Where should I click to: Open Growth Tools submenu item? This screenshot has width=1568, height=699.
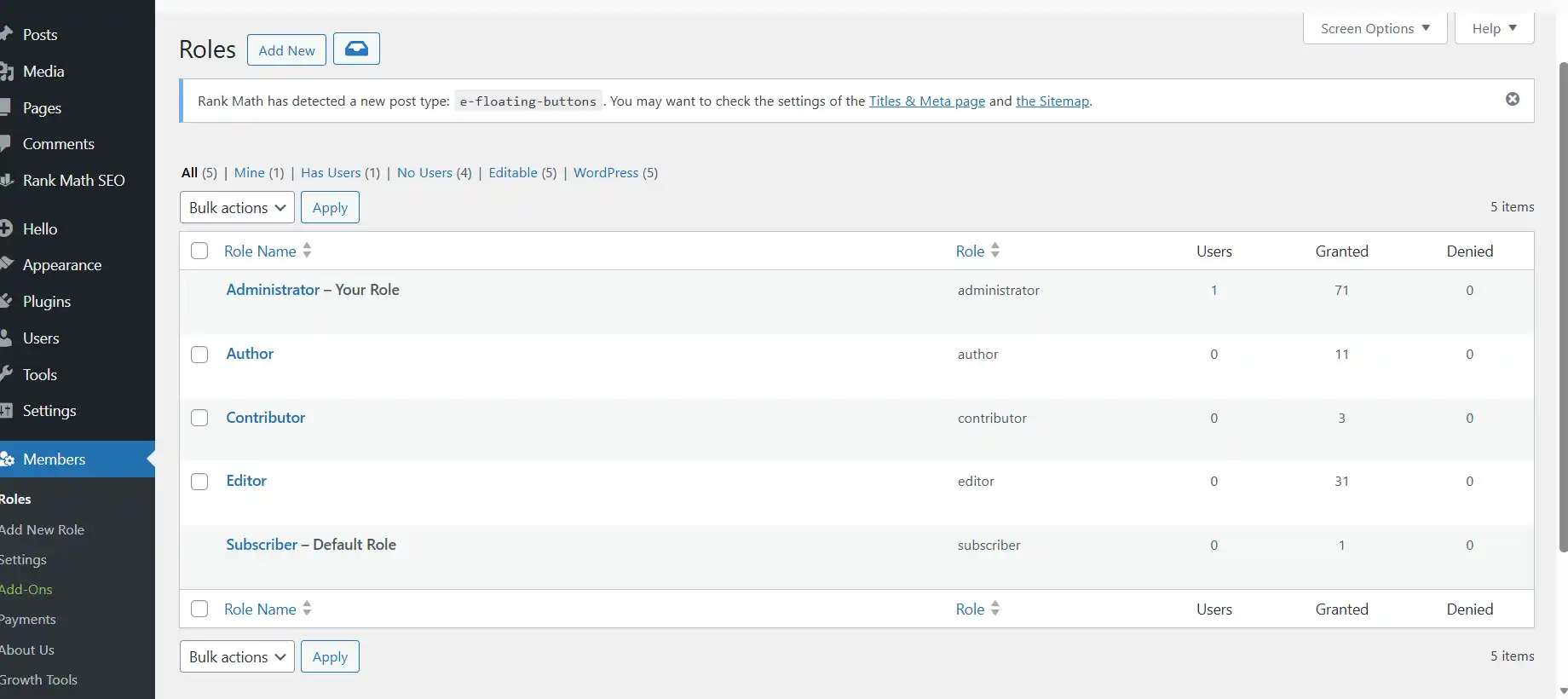(x=38, y=679)
